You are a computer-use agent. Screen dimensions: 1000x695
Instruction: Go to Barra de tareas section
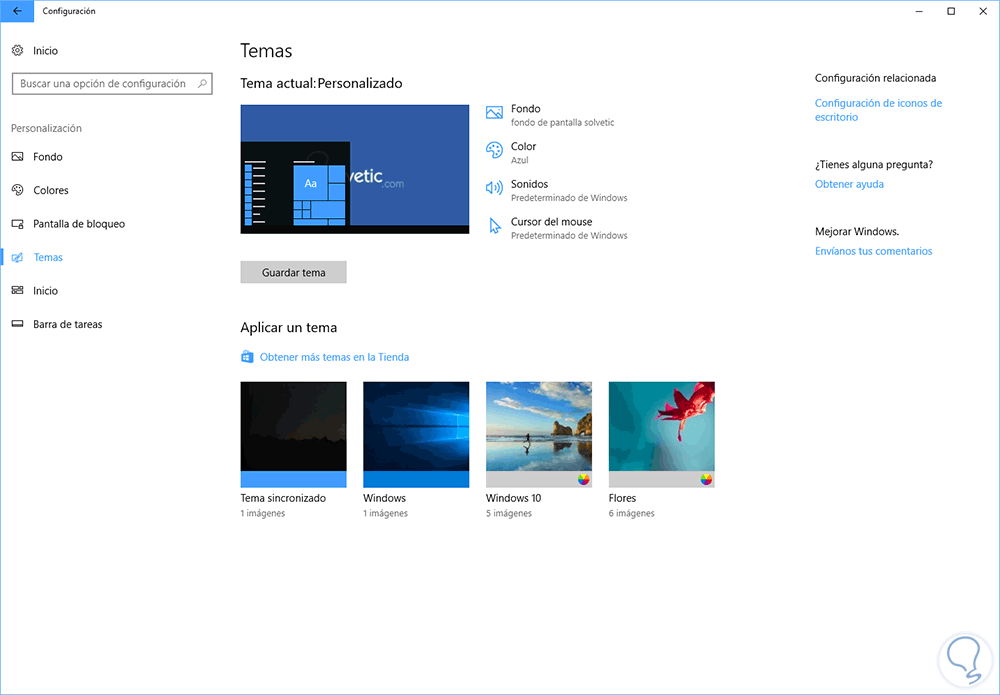[68, 324]
